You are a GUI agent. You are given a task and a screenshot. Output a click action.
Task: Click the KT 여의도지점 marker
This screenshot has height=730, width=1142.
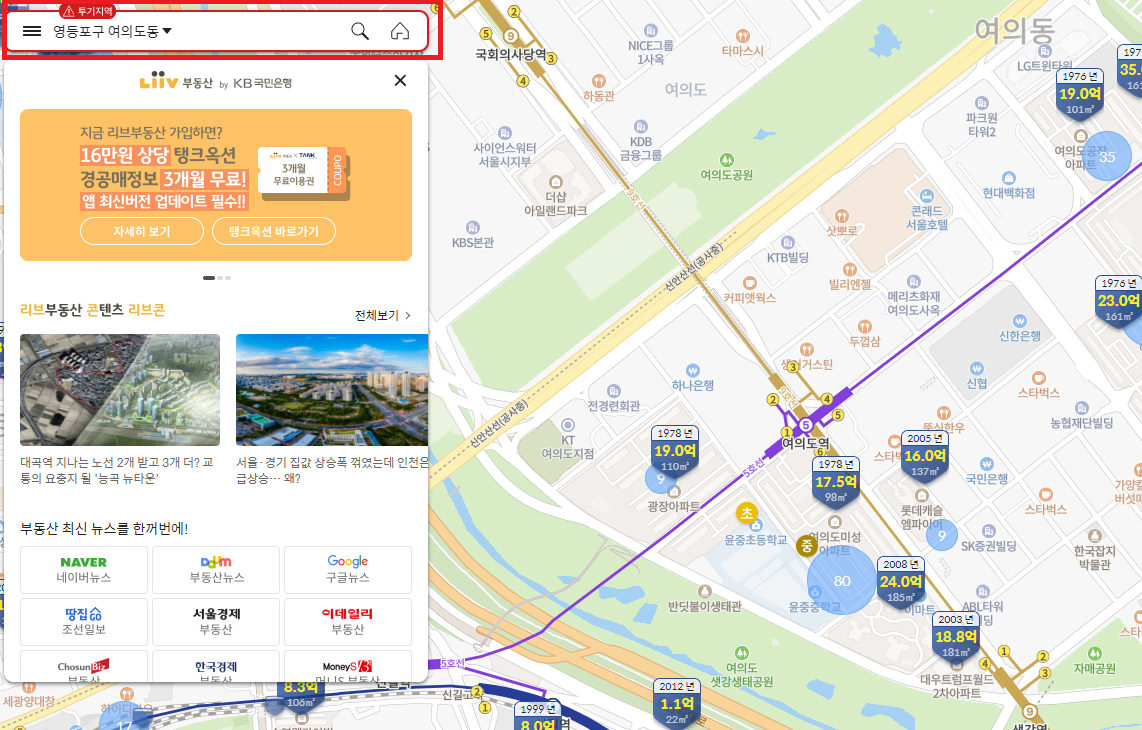[x=568, y=425]
